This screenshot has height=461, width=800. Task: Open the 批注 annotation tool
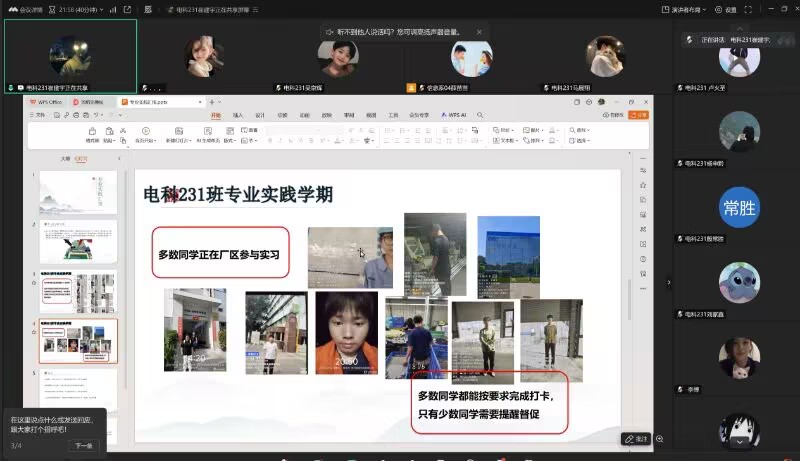click(x=635, y=439)
